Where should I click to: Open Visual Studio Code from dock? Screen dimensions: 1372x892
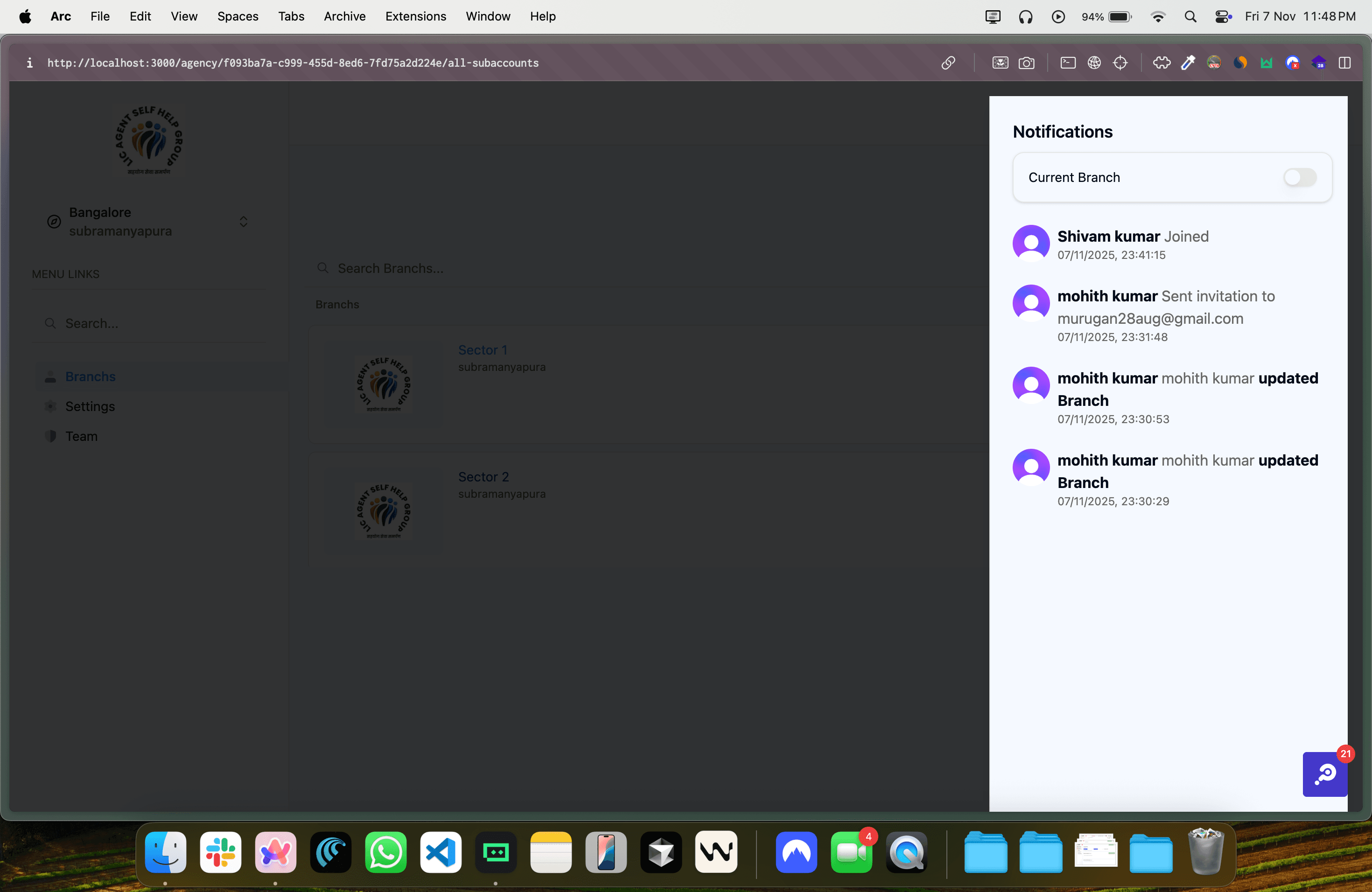[441, 852]
